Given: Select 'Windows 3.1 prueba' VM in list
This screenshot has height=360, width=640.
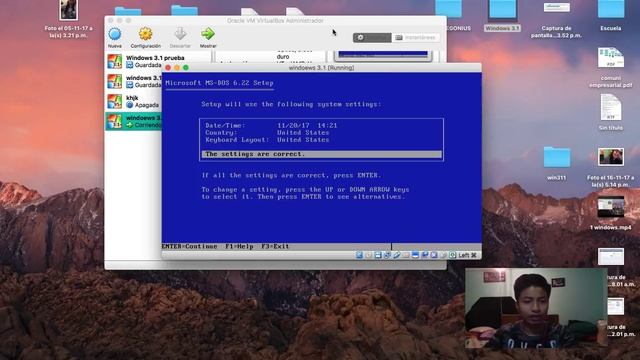Looking at the screenshot, I should pyautogui.click(x=159, y=61).
